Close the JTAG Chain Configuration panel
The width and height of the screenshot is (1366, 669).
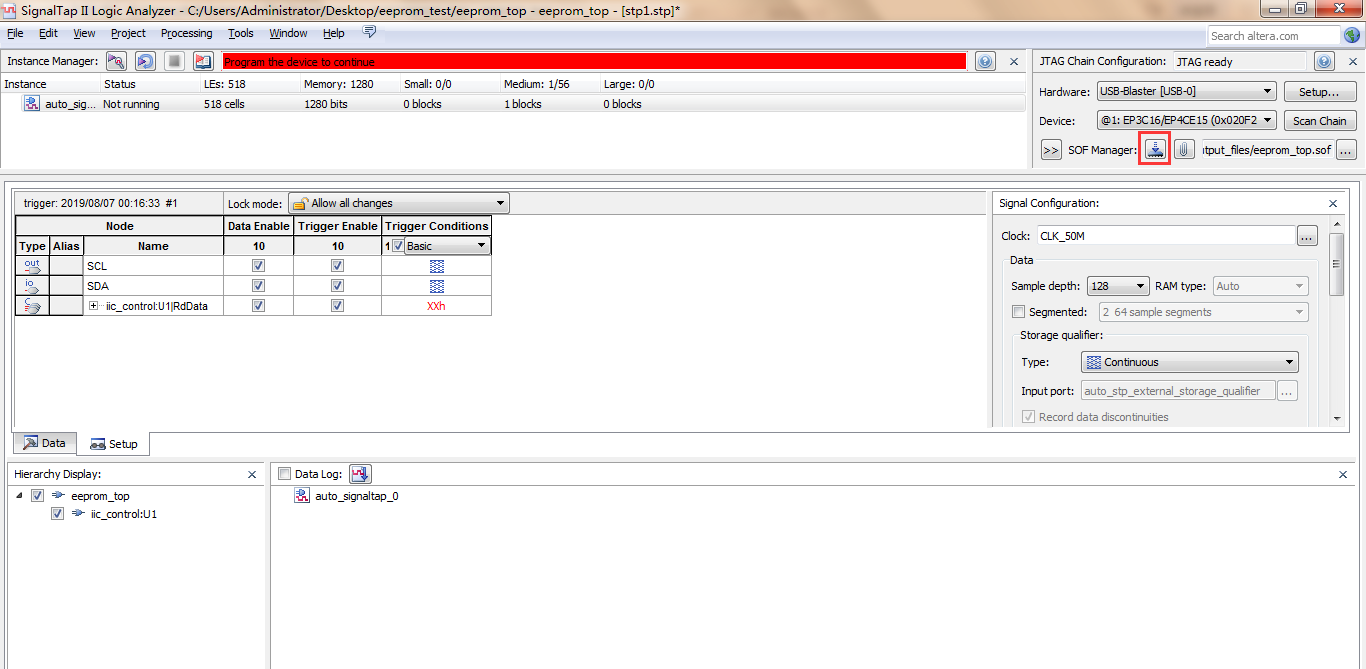pos(1351,62)
